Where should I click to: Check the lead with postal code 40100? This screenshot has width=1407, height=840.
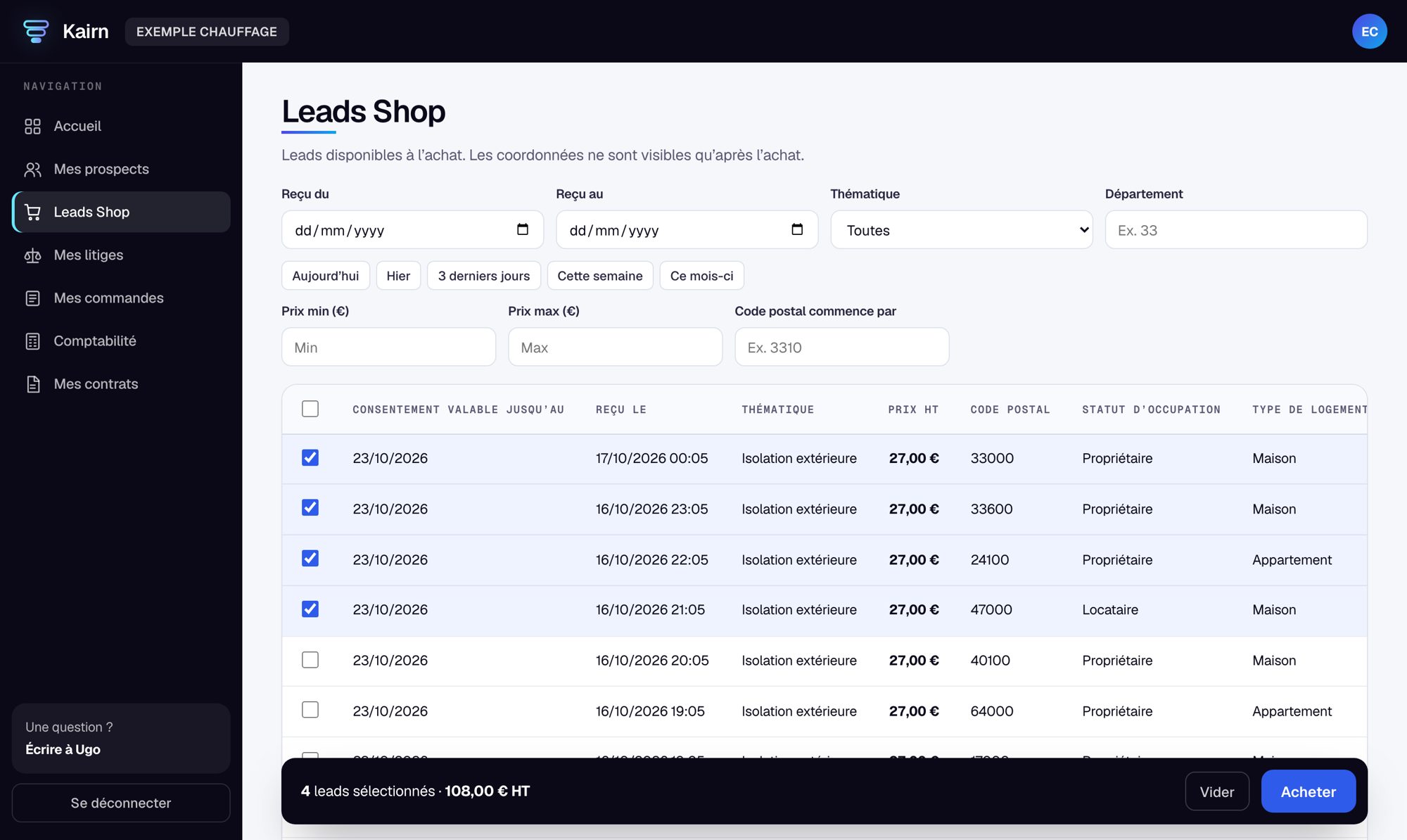pos(310,660)
